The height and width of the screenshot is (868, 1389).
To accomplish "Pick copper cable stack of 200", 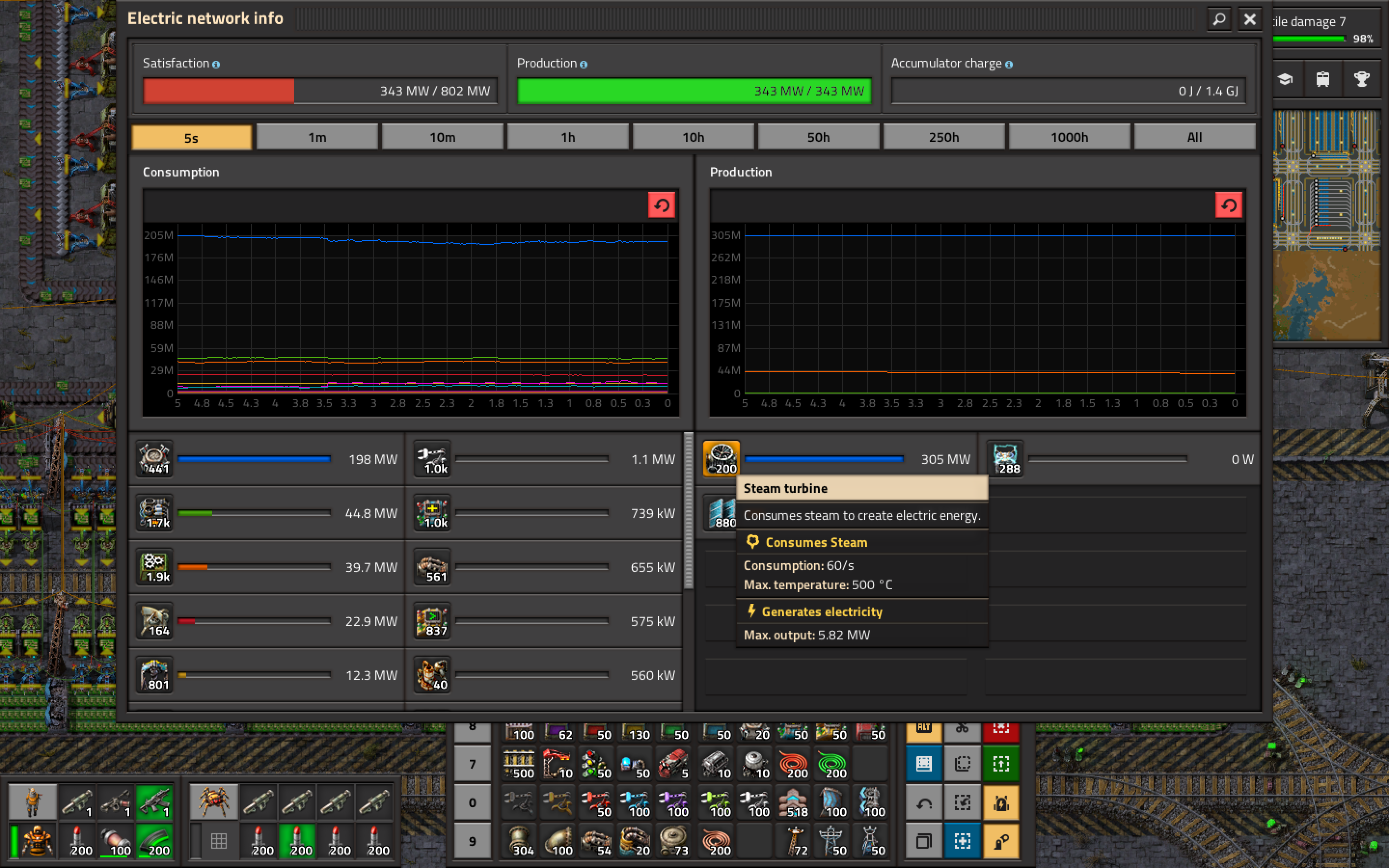I will [716, 841].
